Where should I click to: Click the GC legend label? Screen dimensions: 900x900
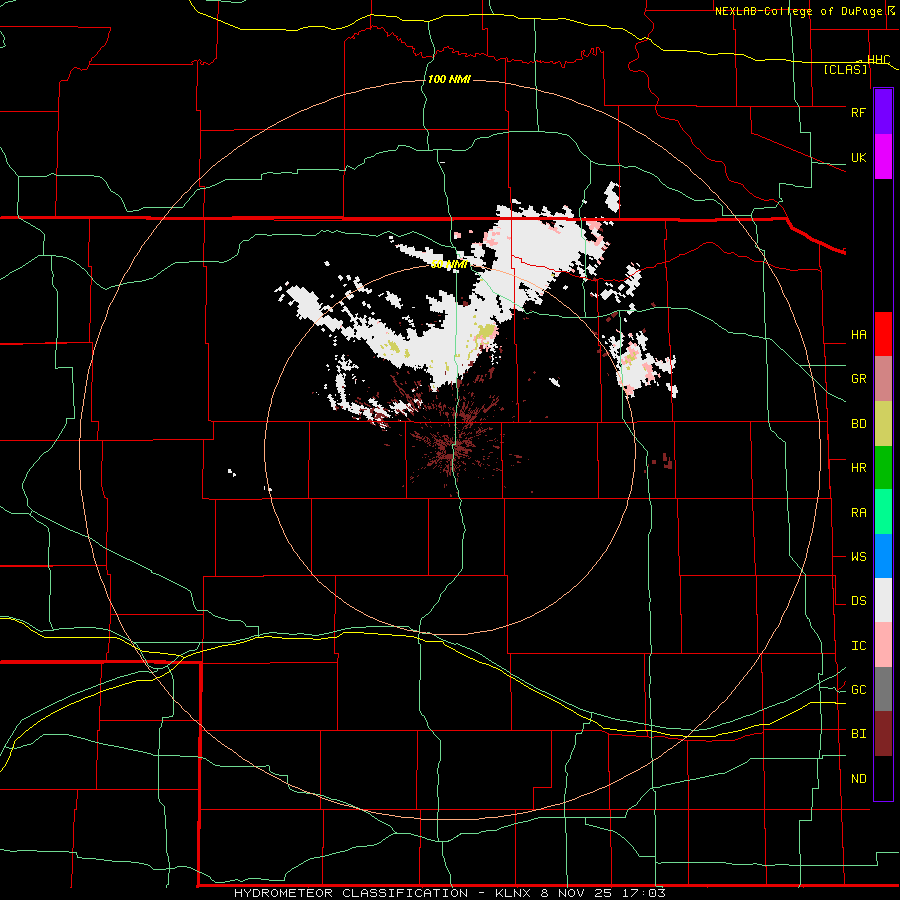pos(858,690)
